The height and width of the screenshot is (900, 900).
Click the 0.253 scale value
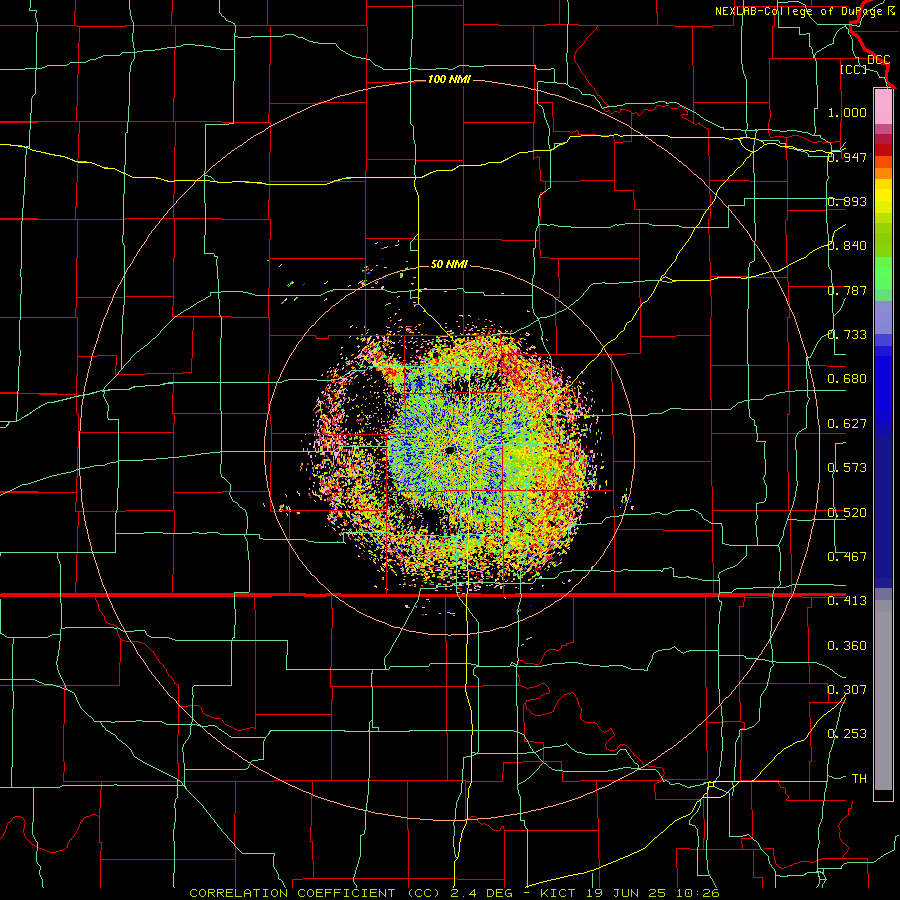coord(847,734)
